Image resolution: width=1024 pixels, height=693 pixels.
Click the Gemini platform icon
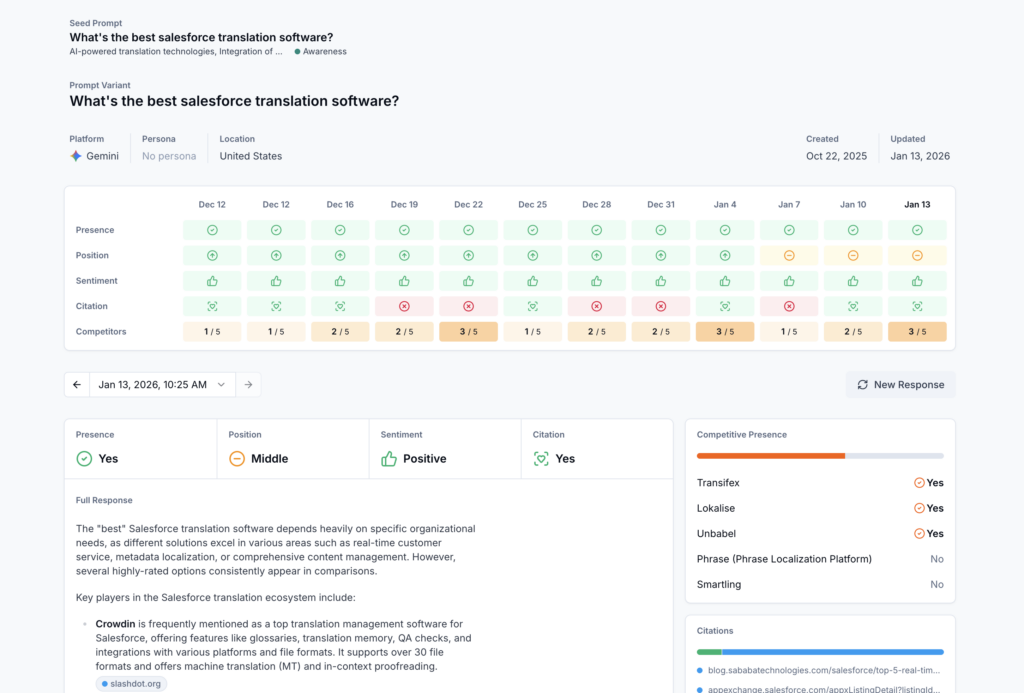76,156
